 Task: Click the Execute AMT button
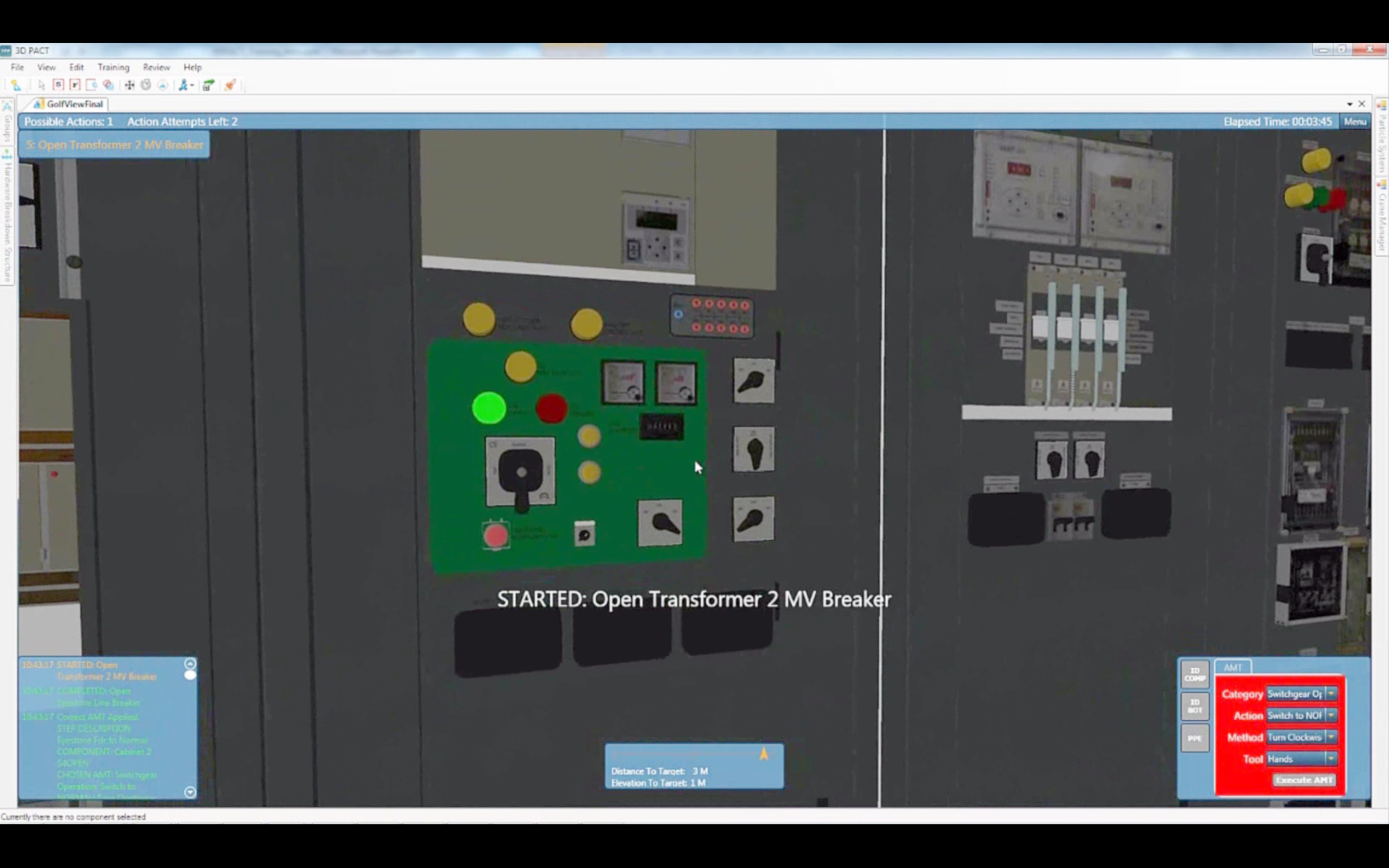(1303, 780)
